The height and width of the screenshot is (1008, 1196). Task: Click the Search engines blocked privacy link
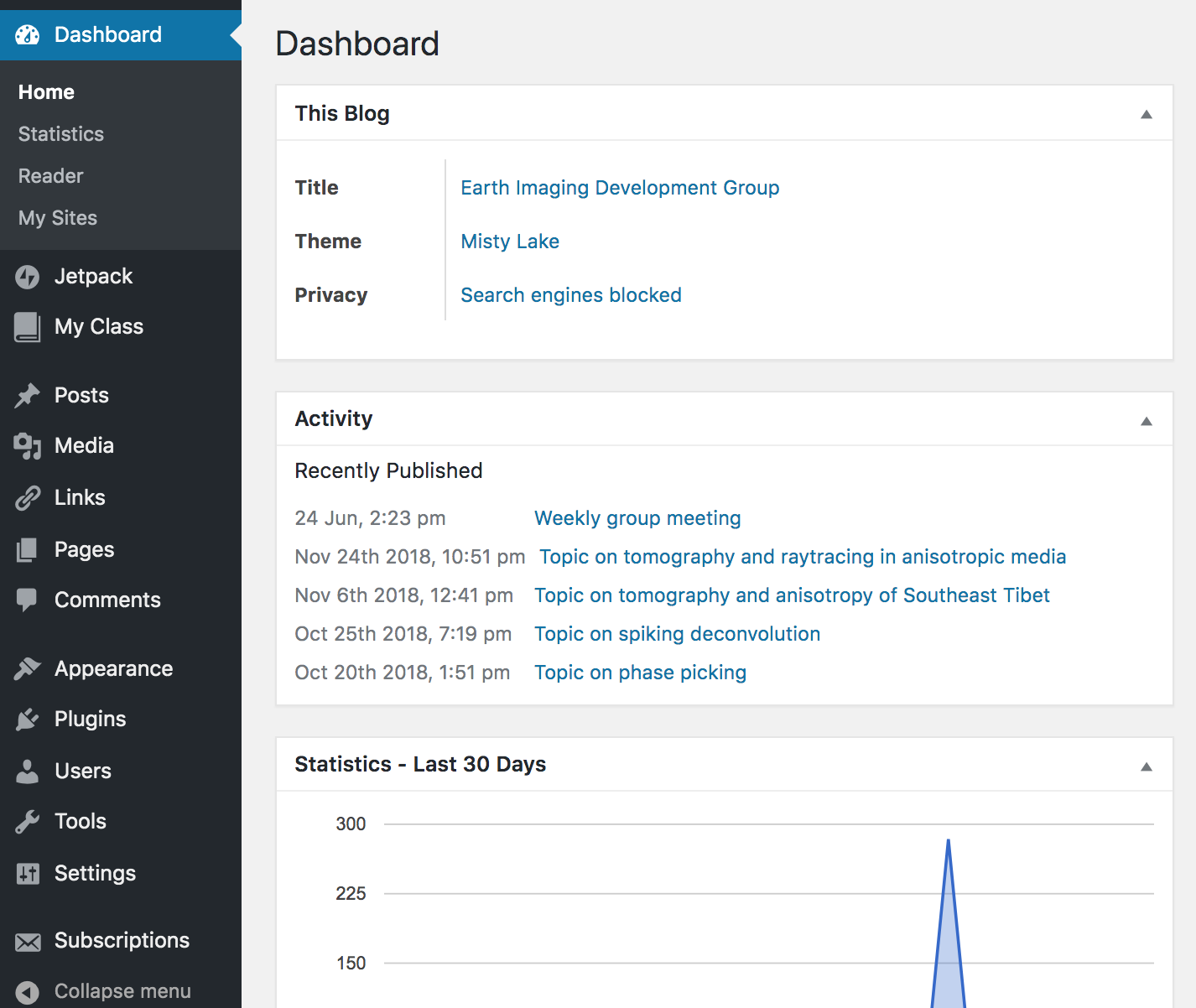(571, 295)
